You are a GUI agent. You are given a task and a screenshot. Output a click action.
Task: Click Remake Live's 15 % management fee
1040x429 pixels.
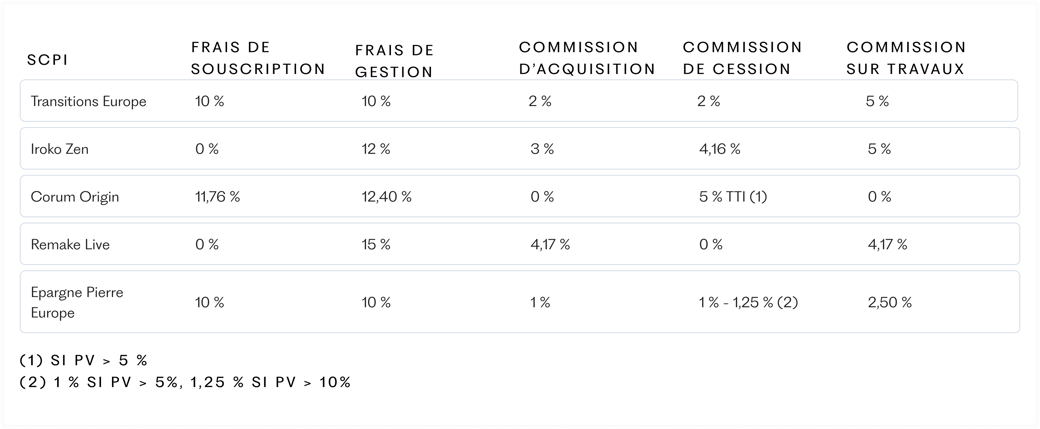point(376,245)
